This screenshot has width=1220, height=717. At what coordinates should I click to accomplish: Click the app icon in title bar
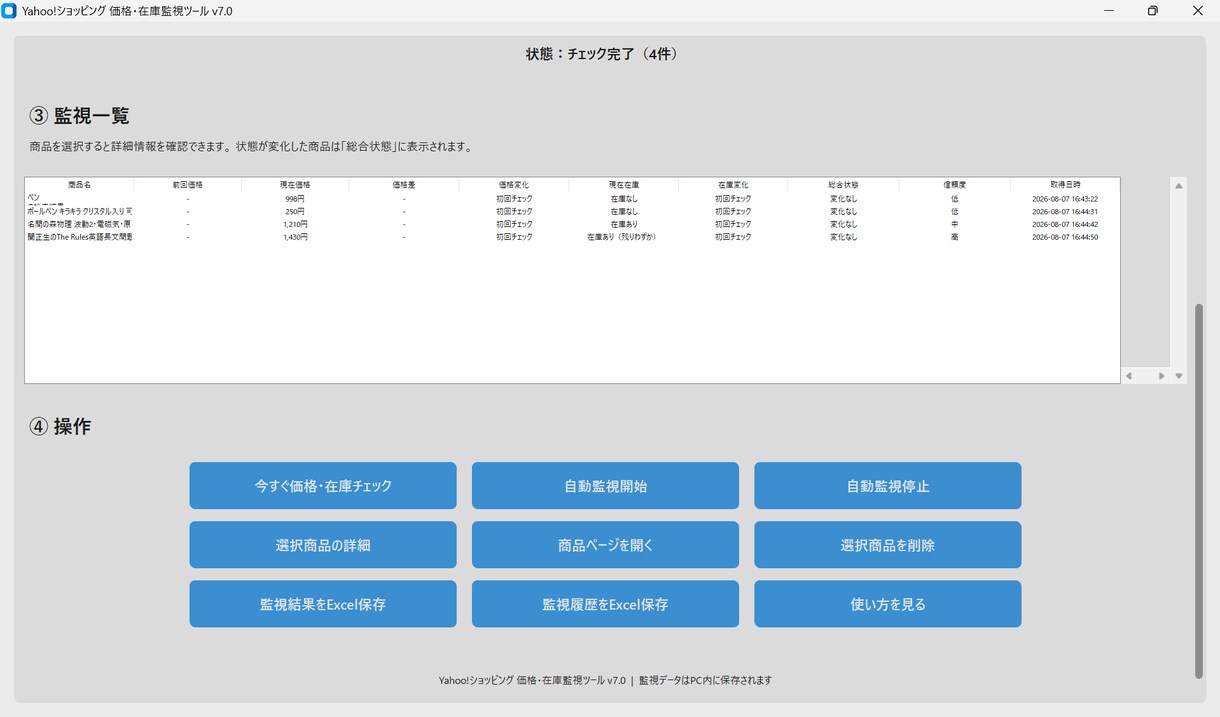pos(10,11)
